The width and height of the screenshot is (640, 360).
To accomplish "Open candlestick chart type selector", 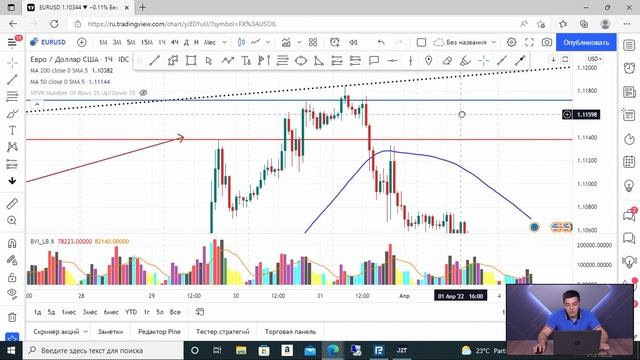I will pyautogui.click(x=241, y=42).
